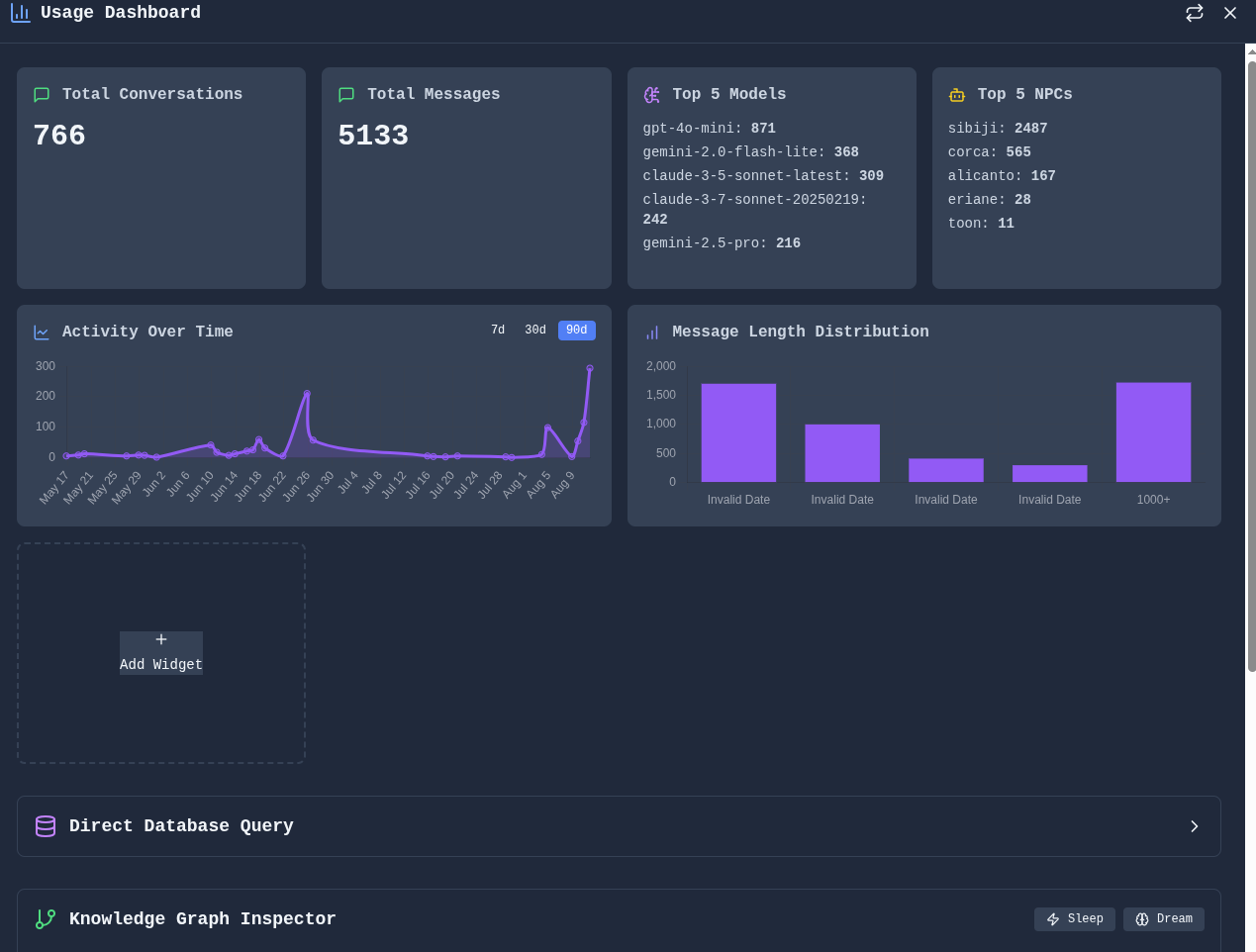Click the Sleep button
This screenshot has width=1256, height=952.
[1074, 918]
